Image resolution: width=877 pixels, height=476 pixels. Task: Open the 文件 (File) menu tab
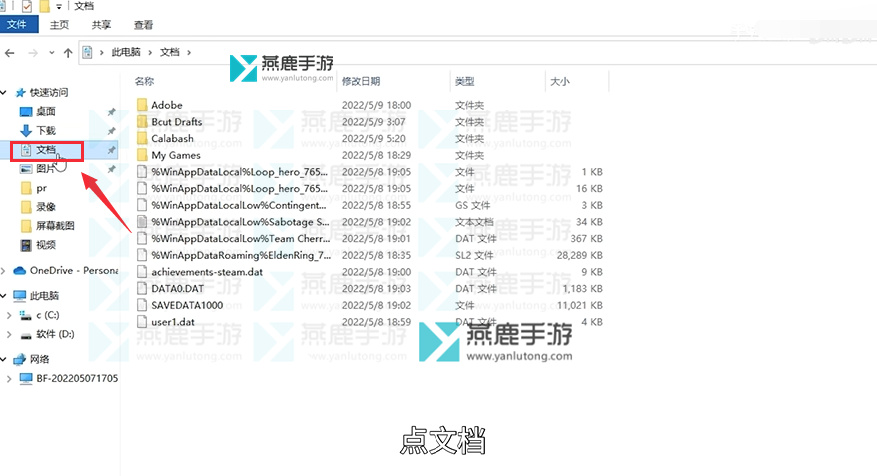tap(17, 24)
